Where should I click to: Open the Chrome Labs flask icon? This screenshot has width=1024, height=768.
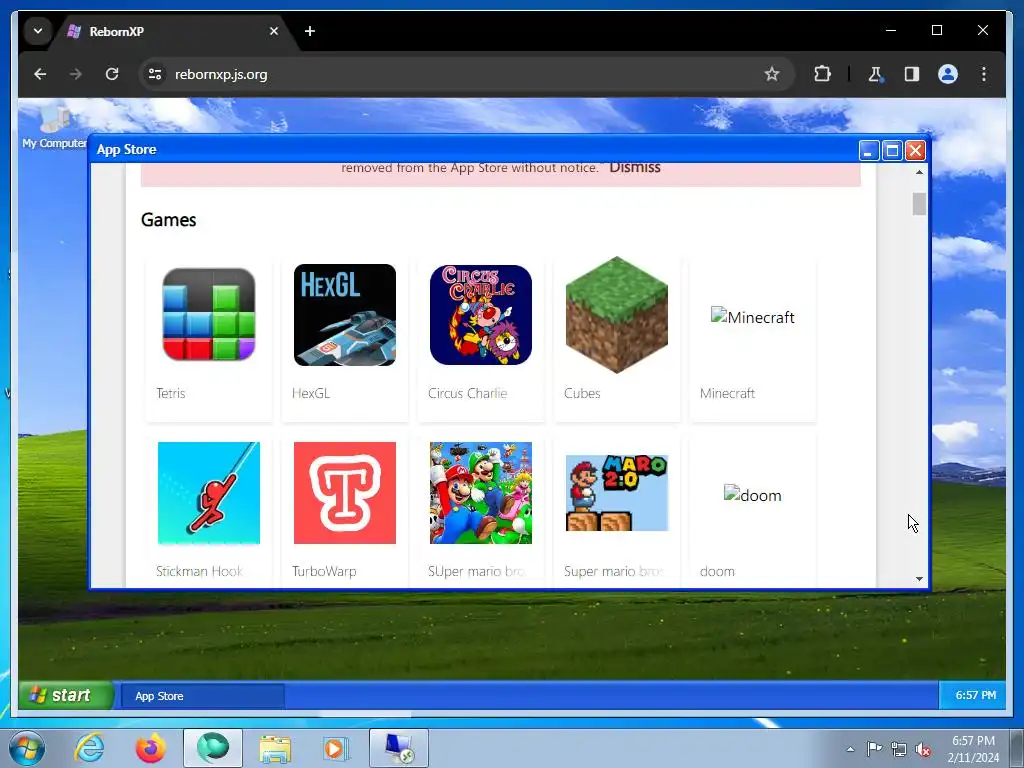[875, 74]
